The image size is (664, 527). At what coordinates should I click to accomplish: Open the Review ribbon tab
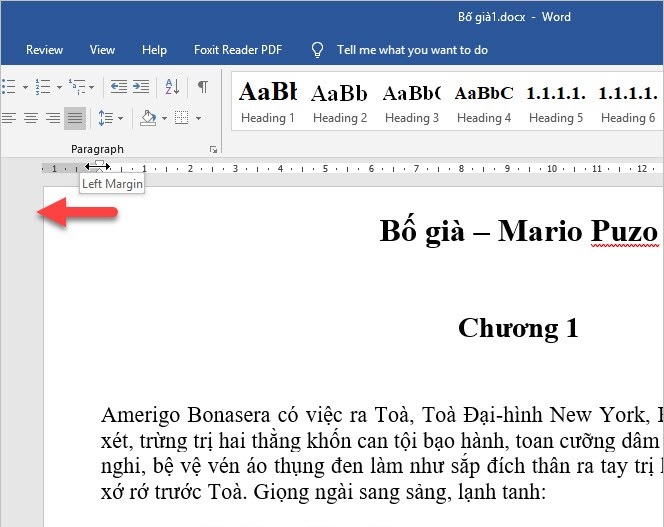(x=44, y=50)
